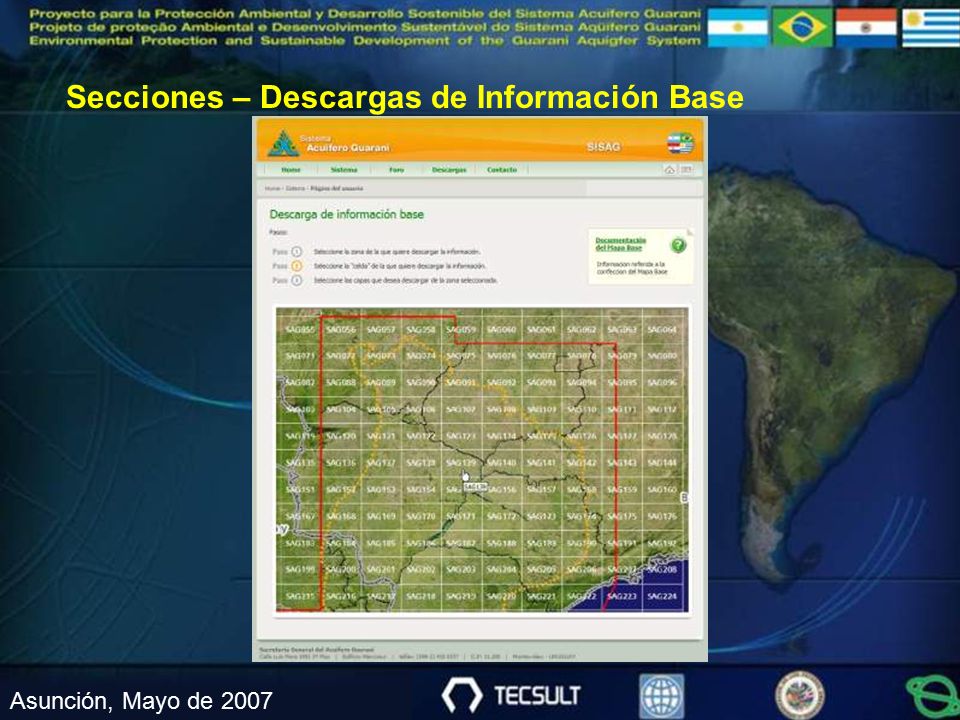Select the highlighted orange step 2 circle

coord(297,266)
